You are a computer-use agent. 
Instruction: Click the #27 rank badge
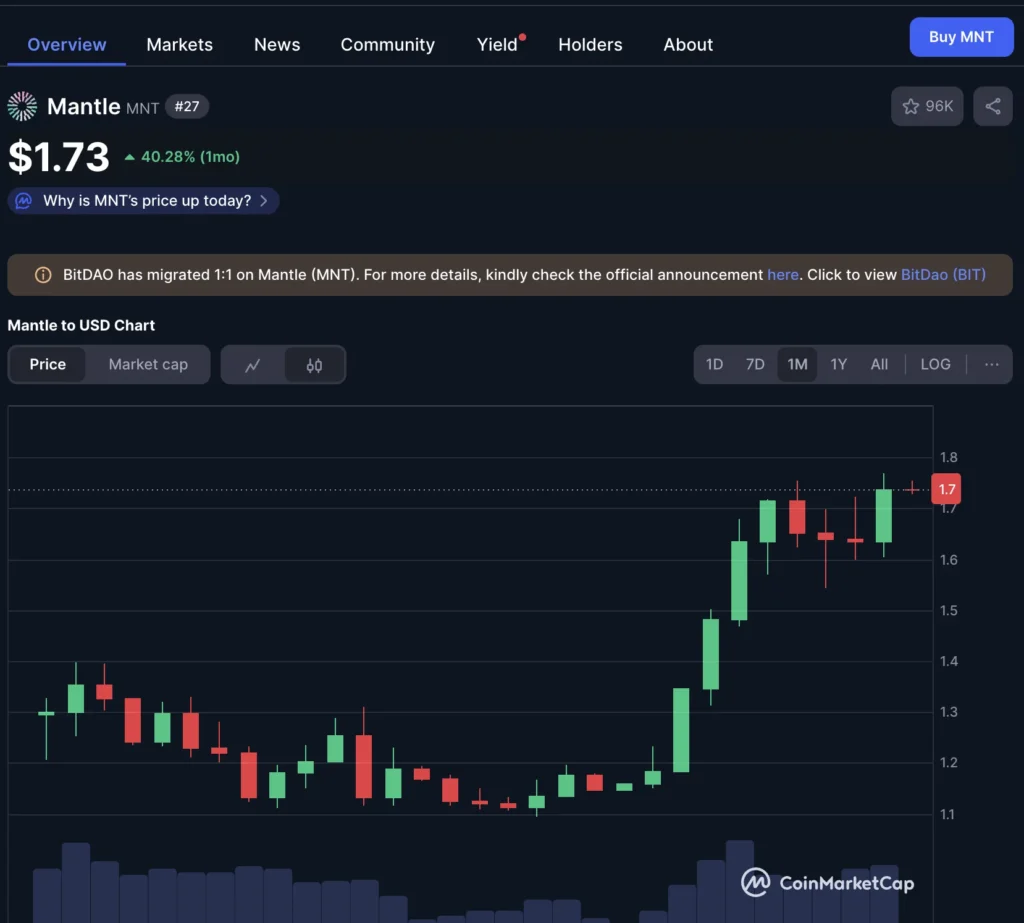[187, 106]
